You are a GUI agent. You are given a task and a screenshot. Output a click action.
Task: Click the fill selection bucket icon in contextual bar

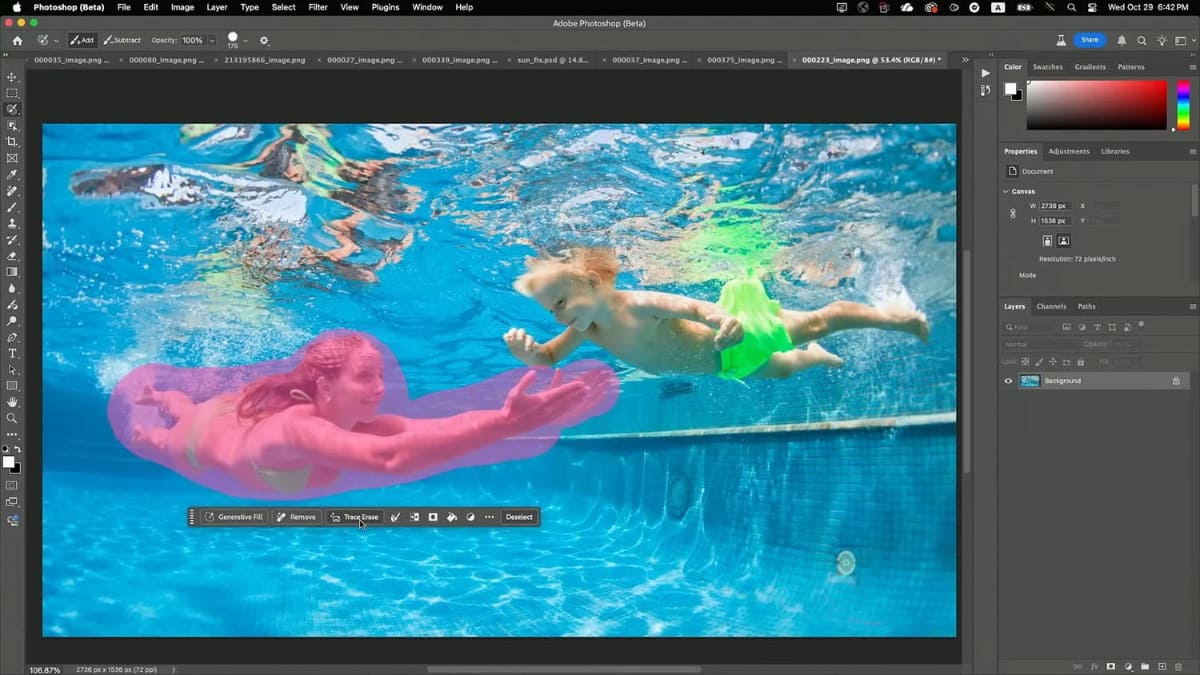[451, 517]
